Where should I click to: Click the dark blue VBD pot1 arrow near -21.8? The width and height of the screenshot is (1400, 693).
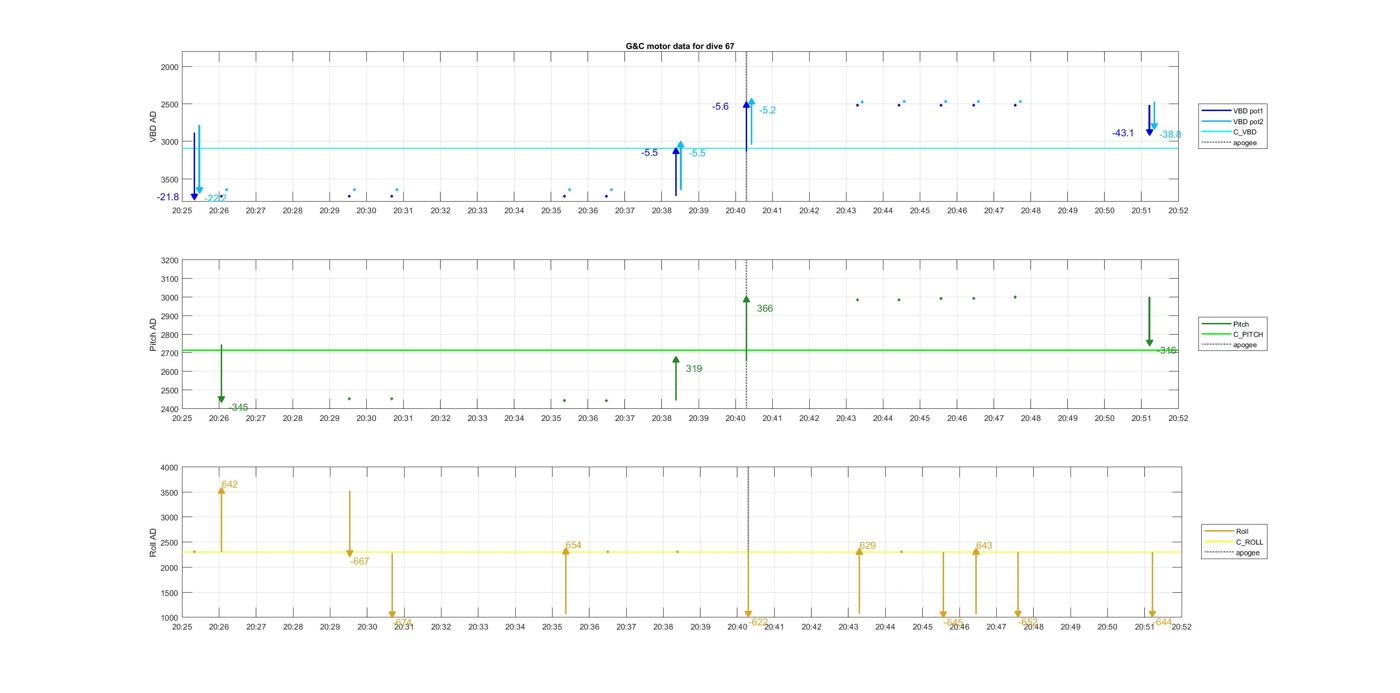[194, 166]
